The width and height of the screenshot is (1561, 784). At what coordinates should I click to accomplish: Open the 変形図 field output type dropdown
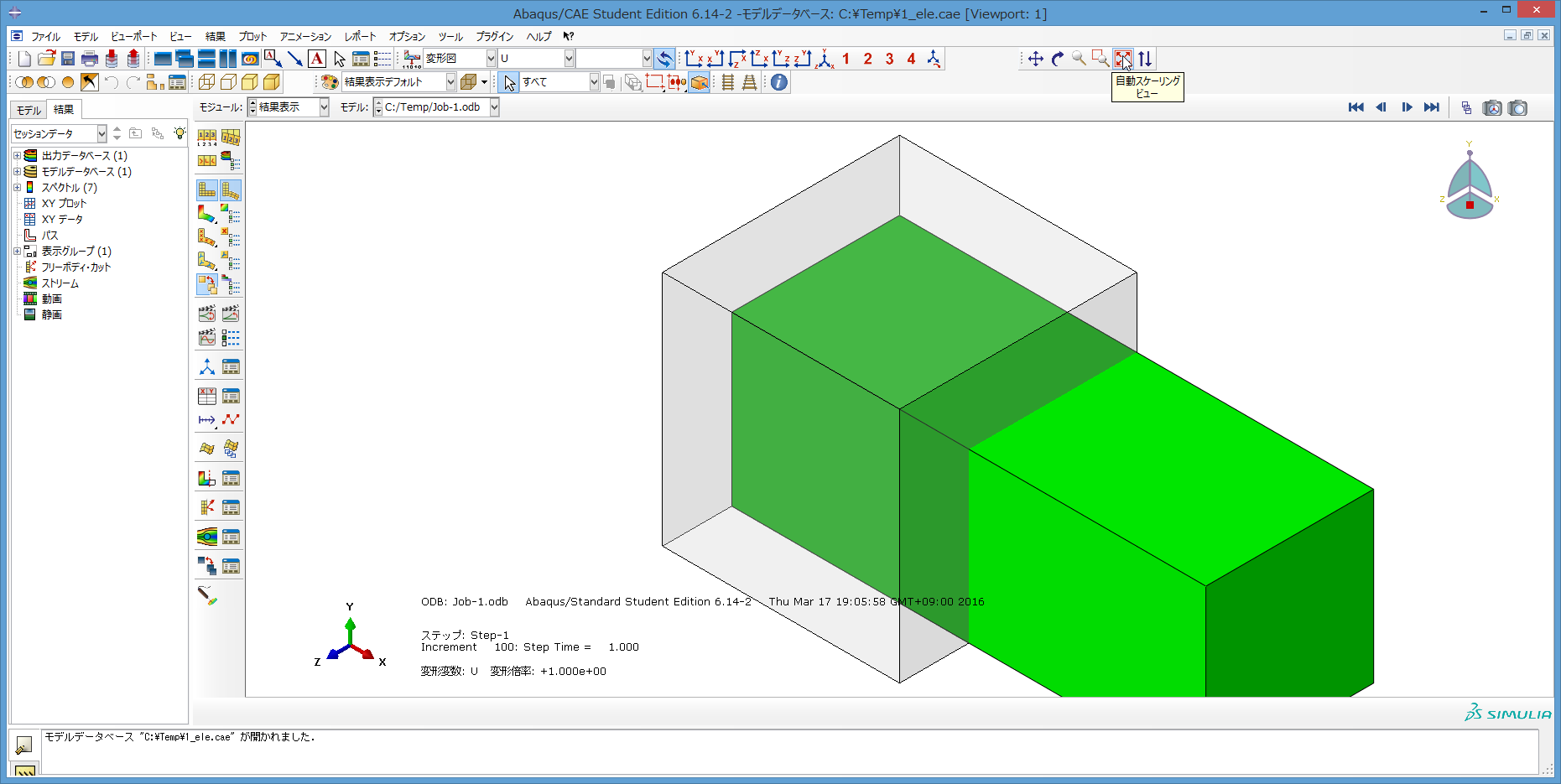[492, 59]
